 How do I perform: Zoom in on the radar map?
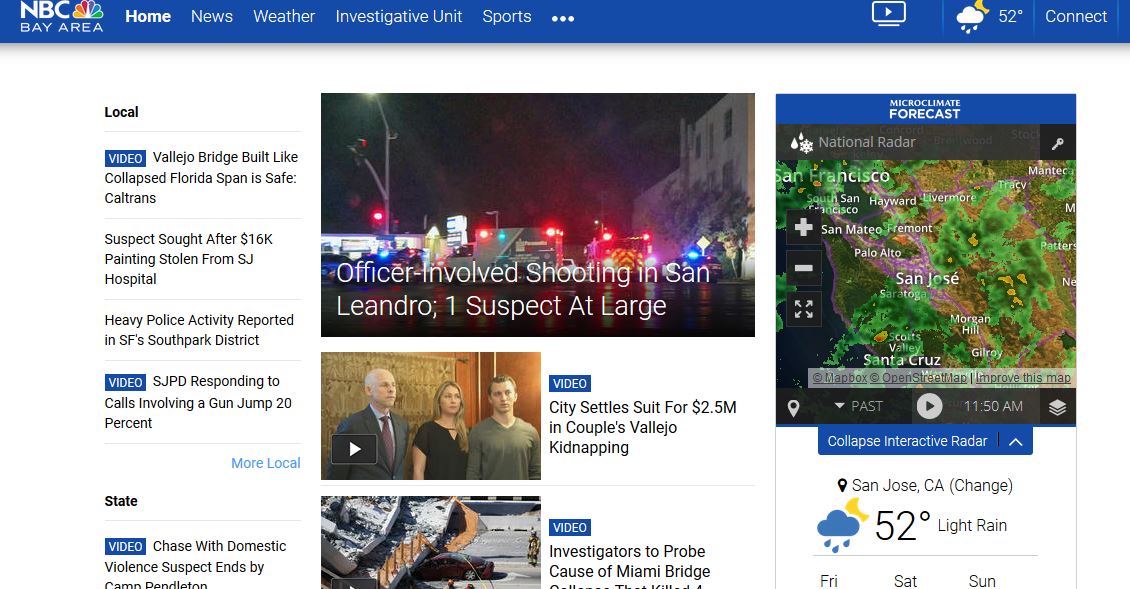pyautogui.click(x=804, y=228)
